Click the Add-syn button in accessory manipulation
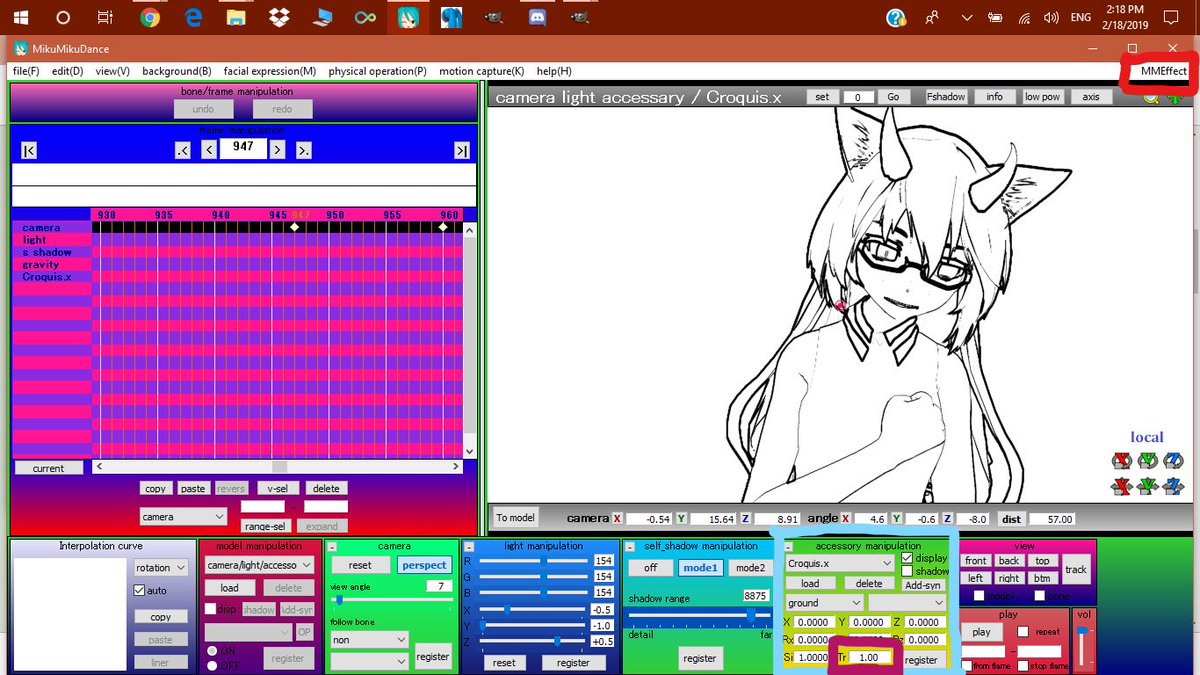This screenshot has width=1200, height=675. 923,584
